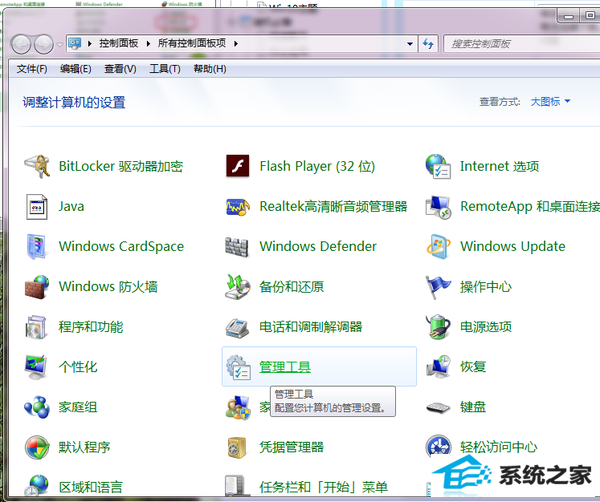Expand the arrow after 所有控制面板项 breadcrumb

[236, 44]
